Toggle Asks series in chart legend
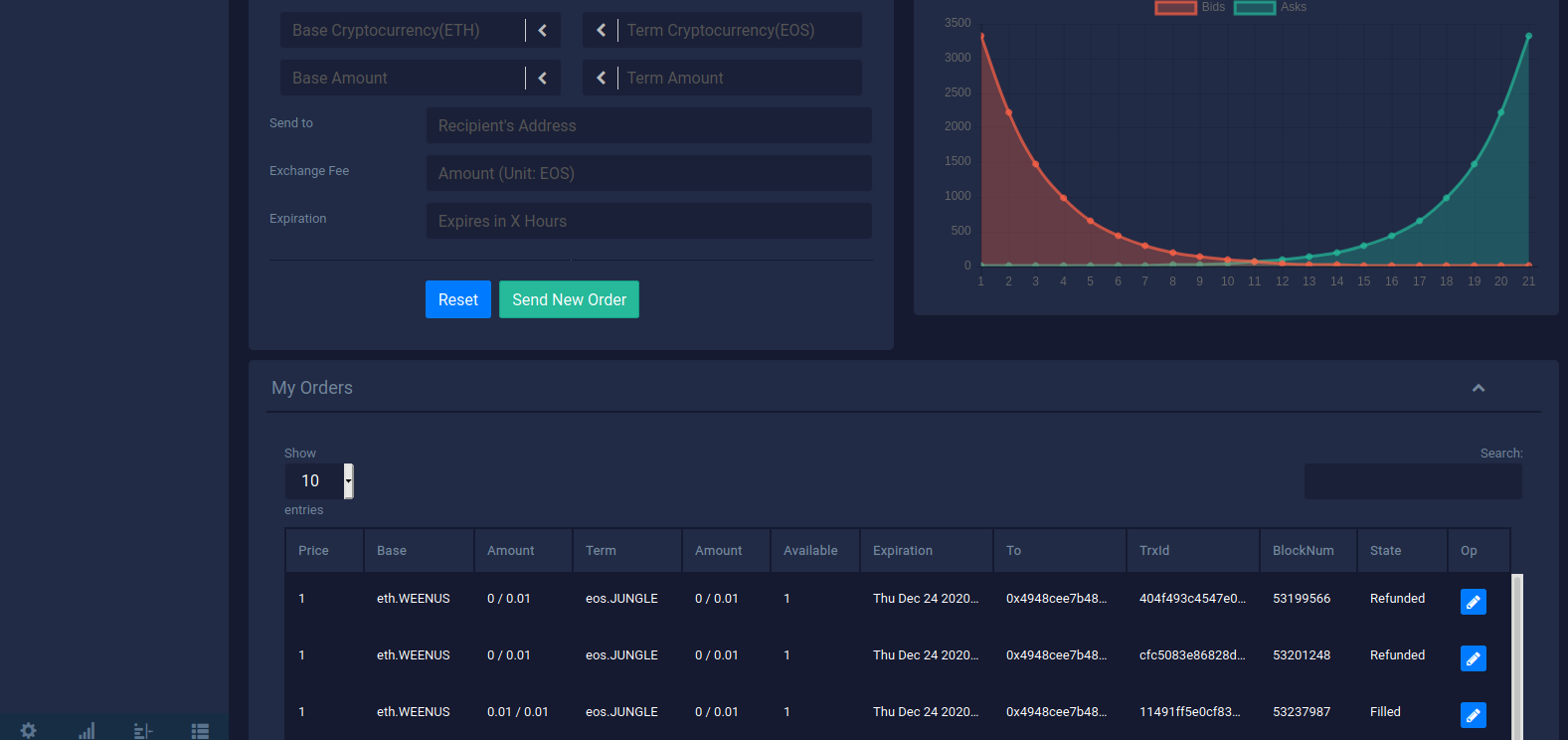Image resolution: width=1568 pixels, height=740 pixels. tap(1270, 7)
